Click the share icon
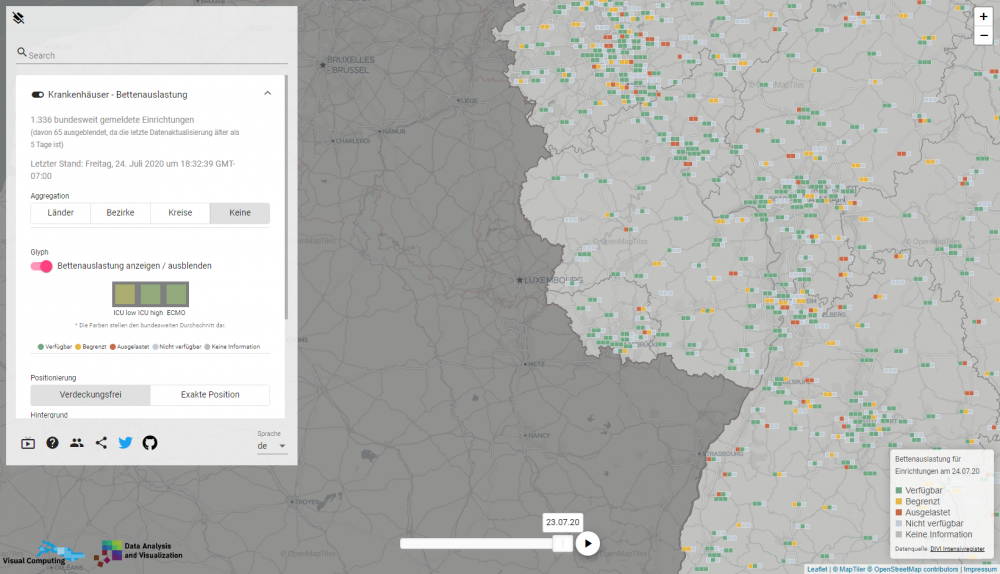The image size is (1000, 574). coord(101,443)
